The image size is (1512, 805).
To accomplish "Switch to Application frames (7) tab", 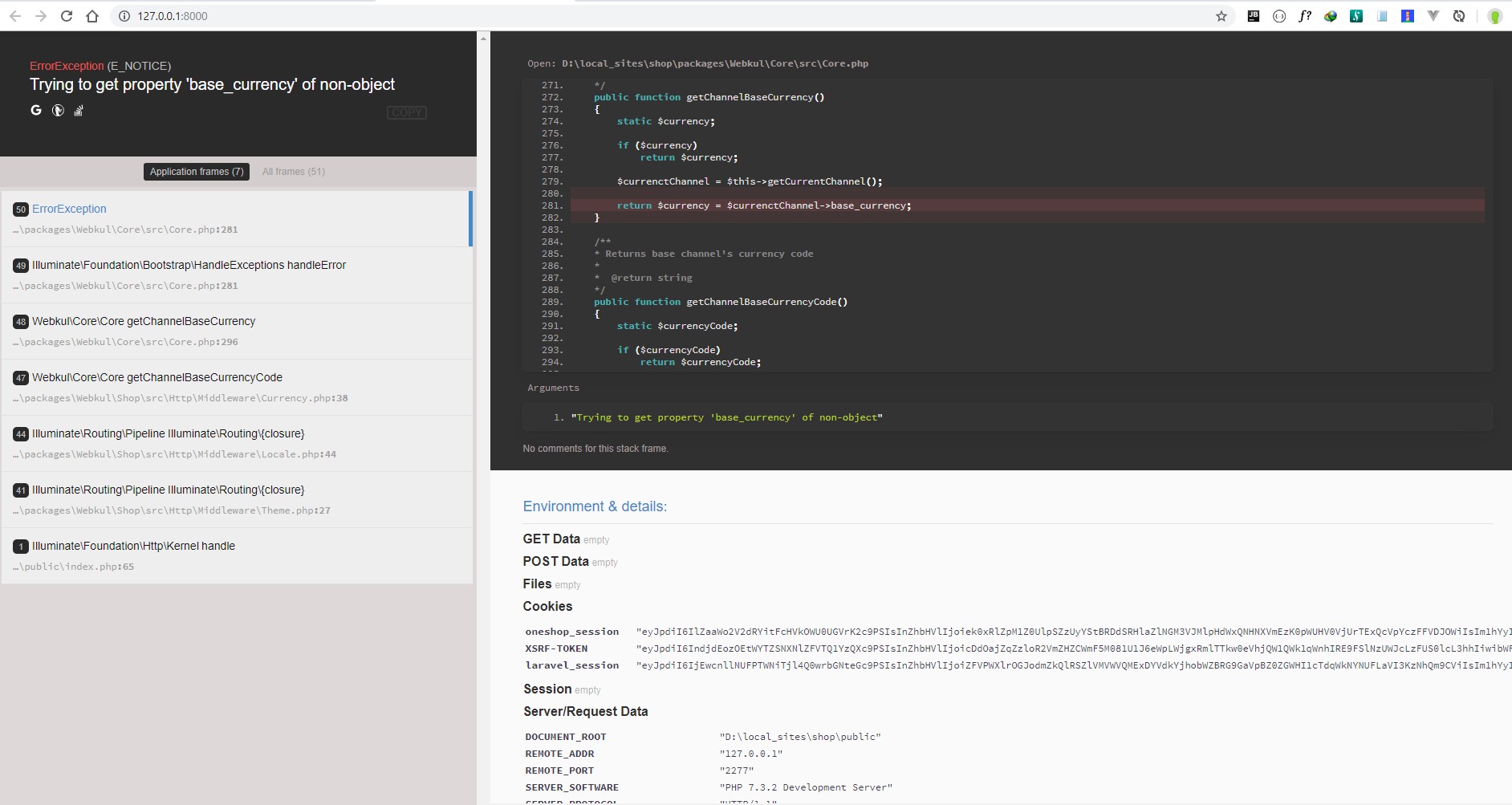I will 197,172.
